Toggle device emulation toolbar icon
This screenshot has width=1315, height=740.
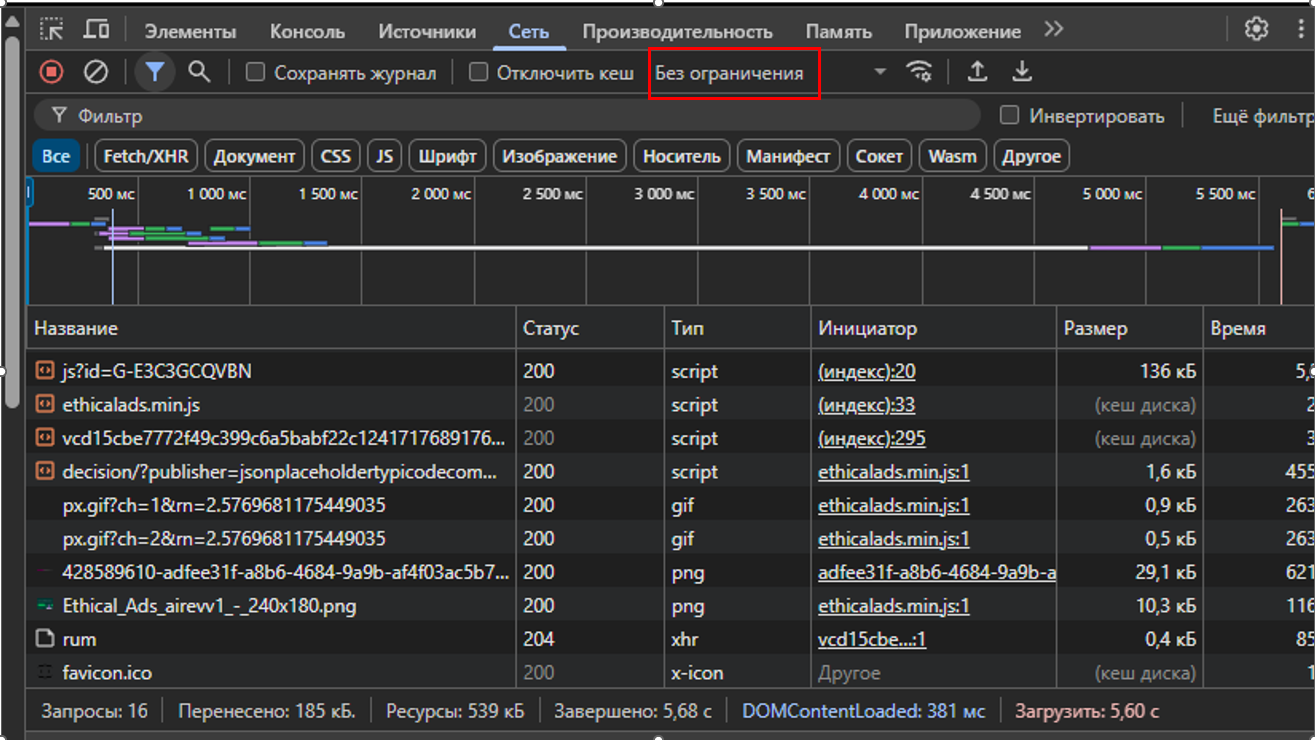(96, 30)
